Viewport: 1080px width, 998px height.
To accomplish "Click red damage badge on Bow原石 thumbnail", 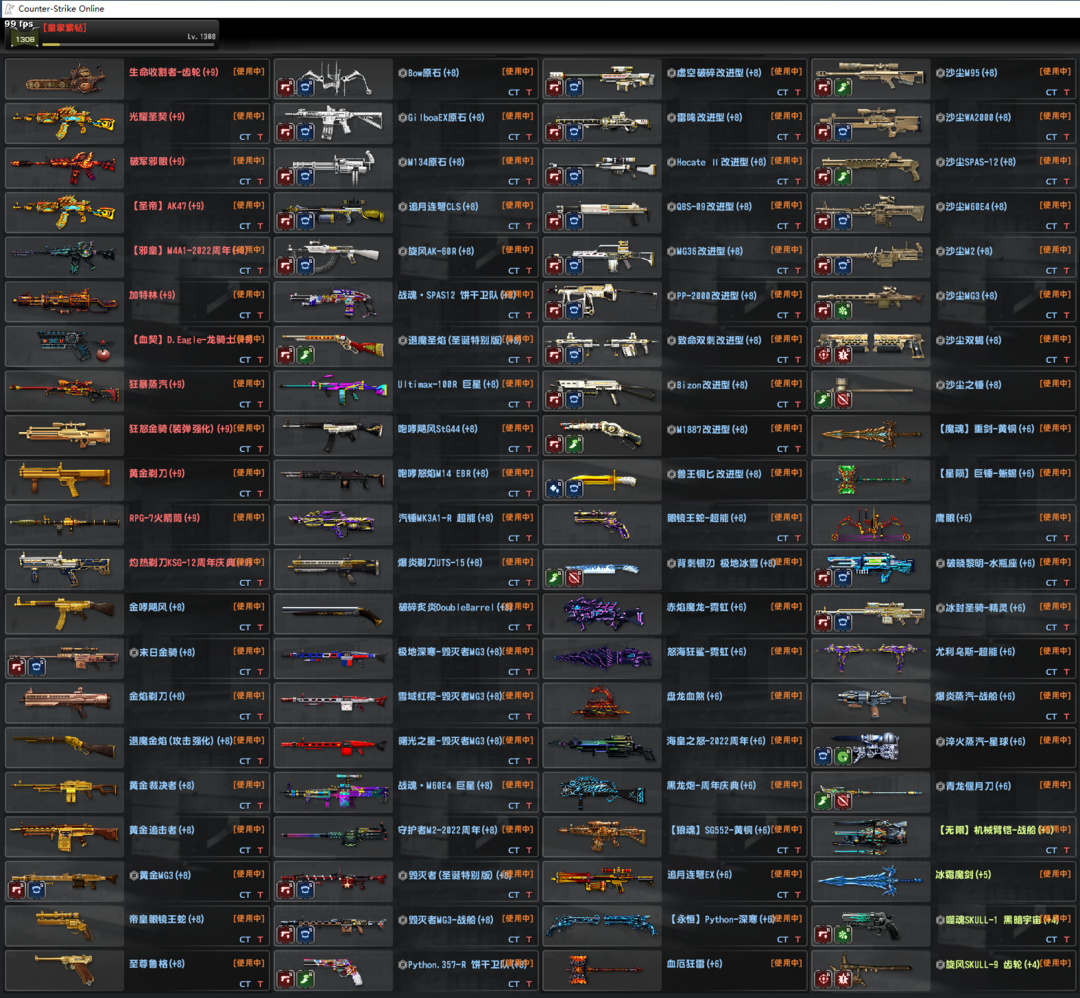I will coord(286,87).
